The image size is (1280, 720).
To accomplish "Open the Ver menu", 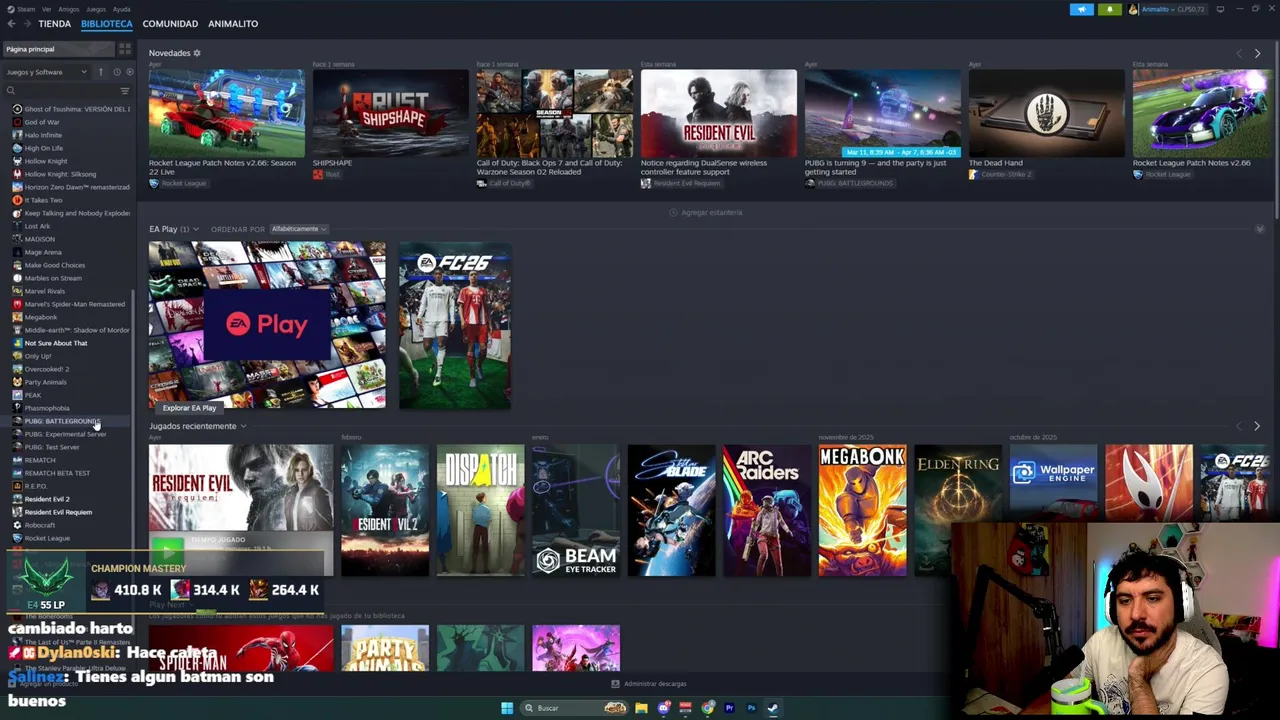I will (46, 9).
